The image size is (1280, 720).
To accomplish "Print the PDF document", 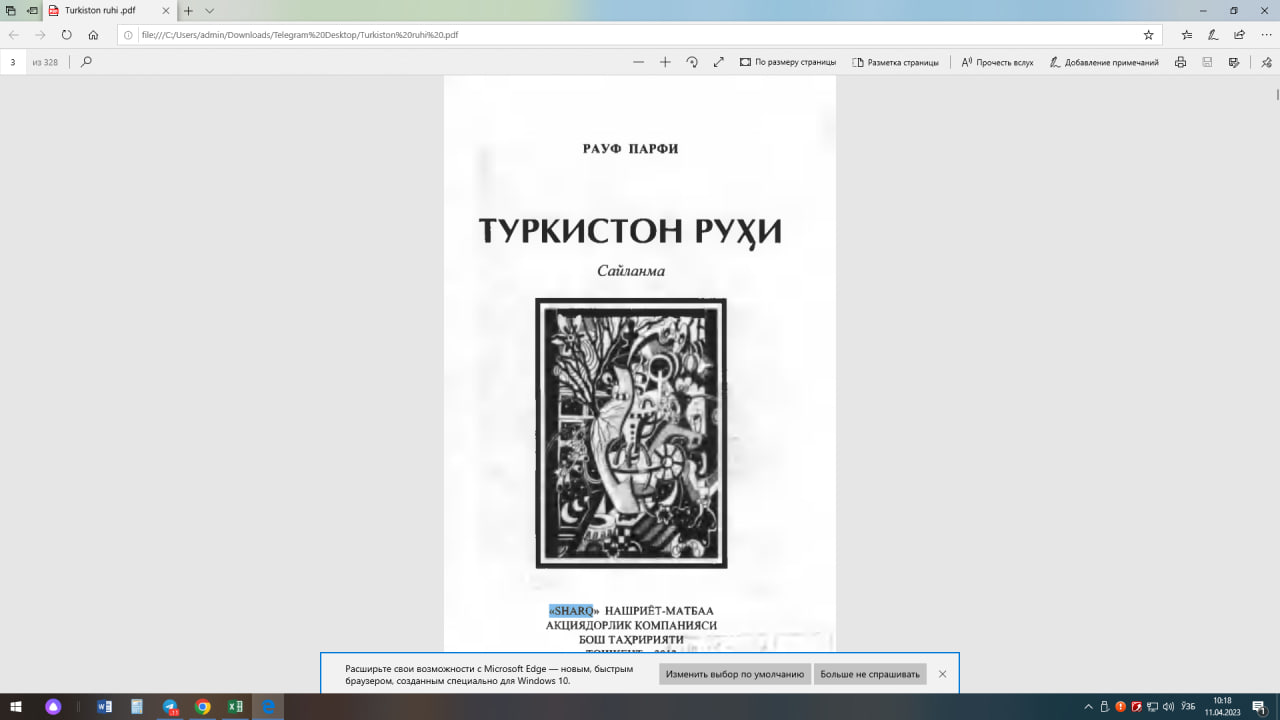I will tap(1181, 62).
